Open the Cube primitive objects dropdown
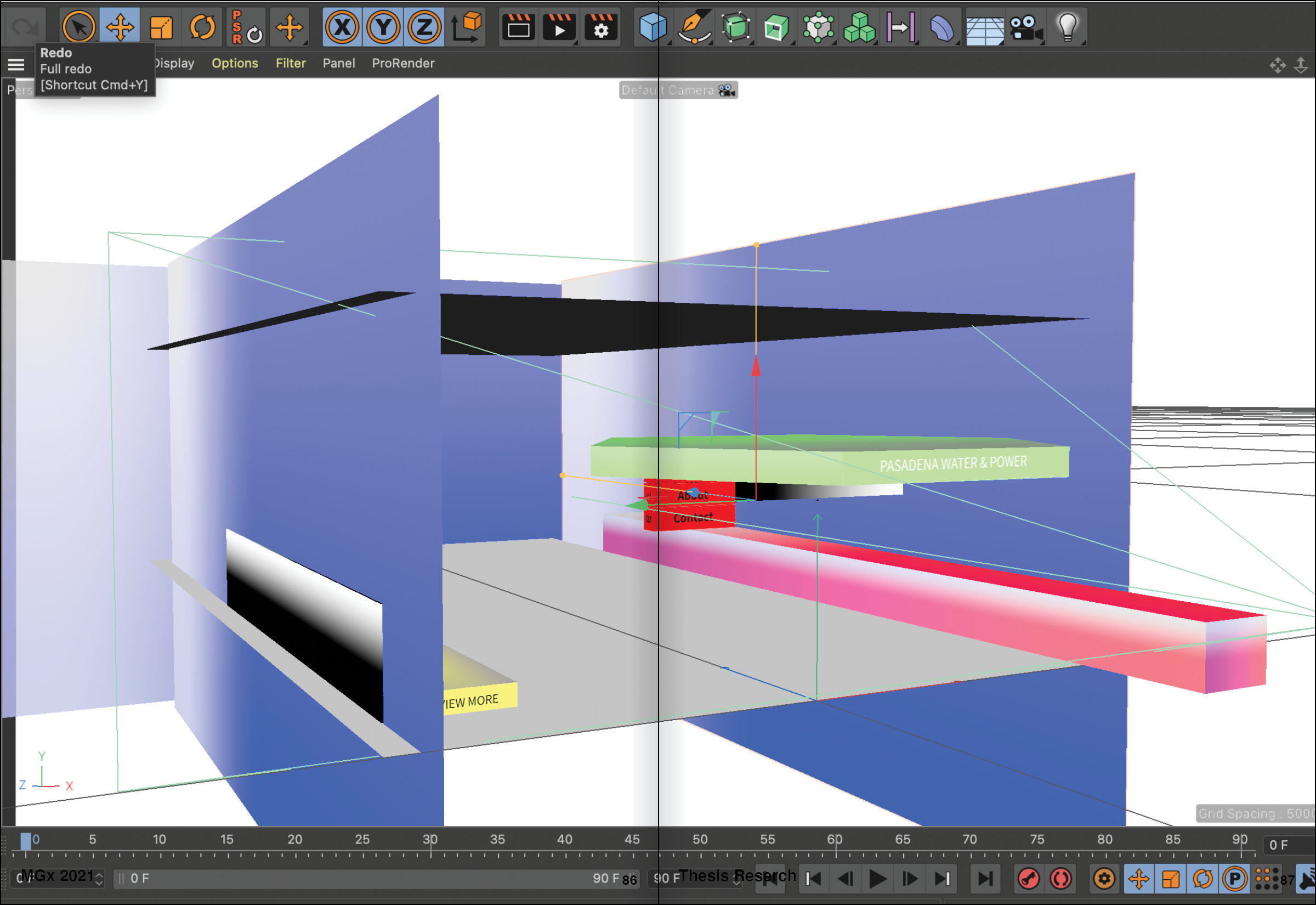 click(653, 27)
